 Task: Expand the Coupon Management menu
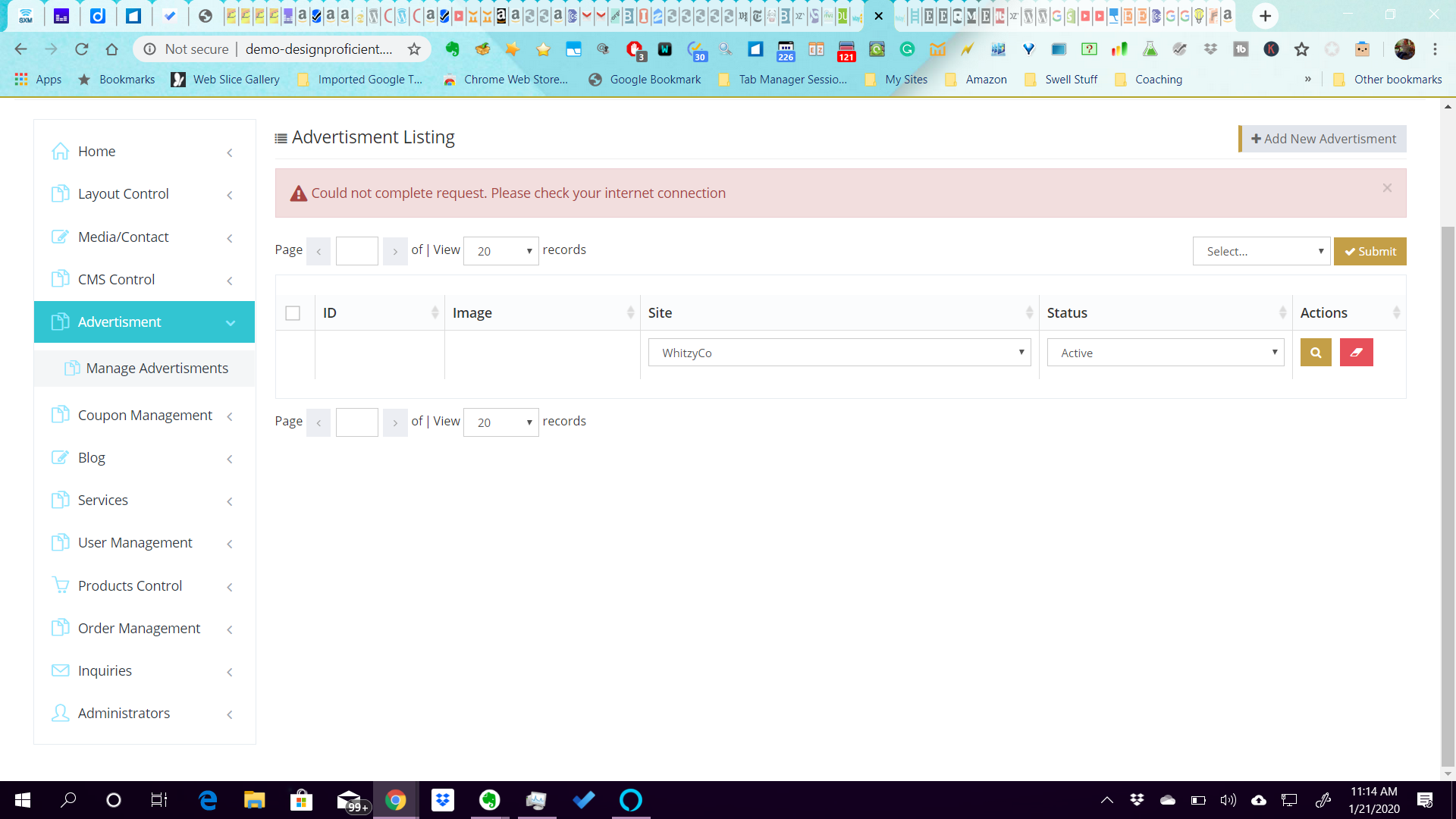pos(144,416)
